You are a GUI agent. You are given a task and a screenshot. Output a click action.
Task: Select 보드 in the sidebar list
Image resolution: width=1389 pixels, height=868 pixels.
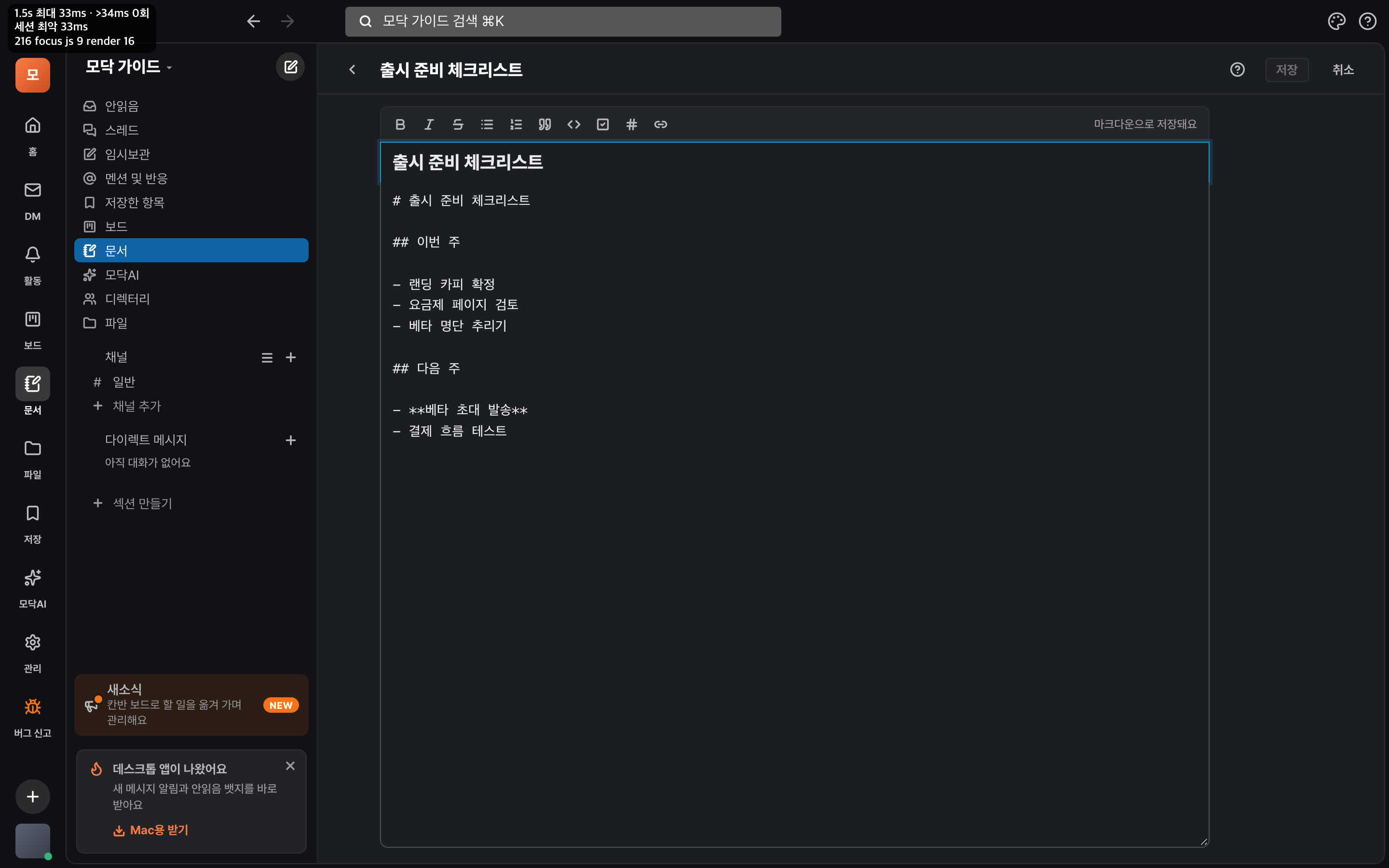click(191, 226)
